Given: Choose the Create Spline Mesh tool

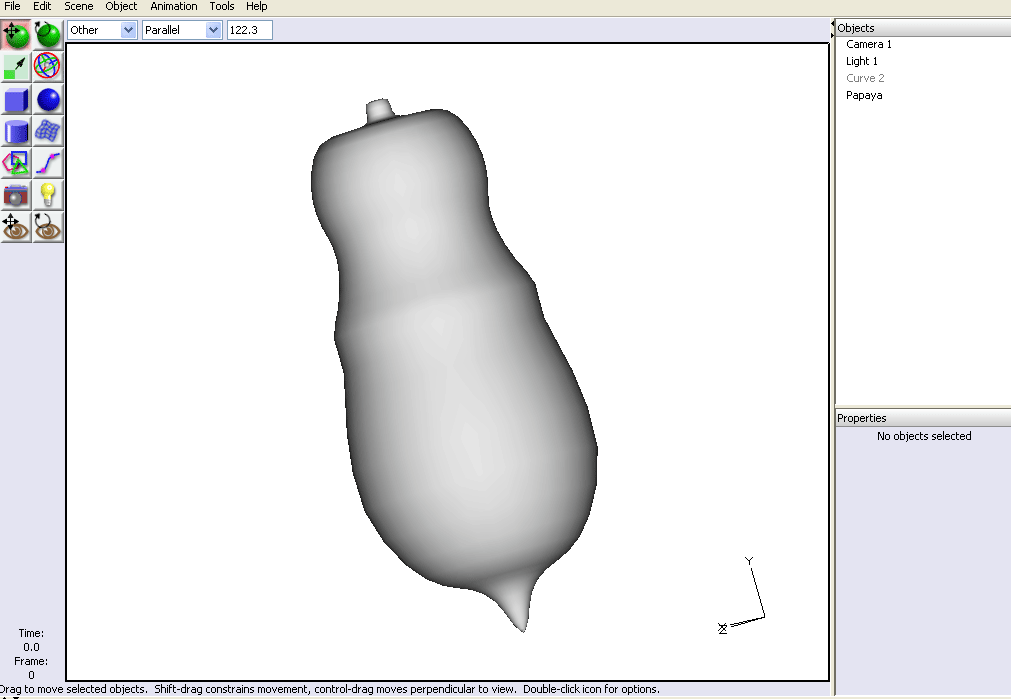Looking at the screenshot, I should (x=48, y=131).
